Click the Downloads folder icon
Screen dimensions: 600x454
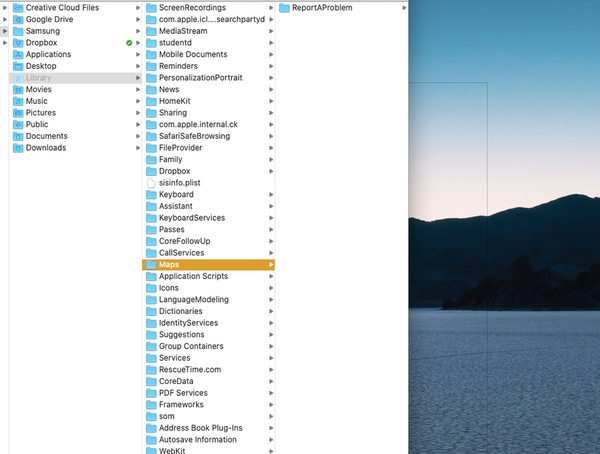click(x=17, y=148)
